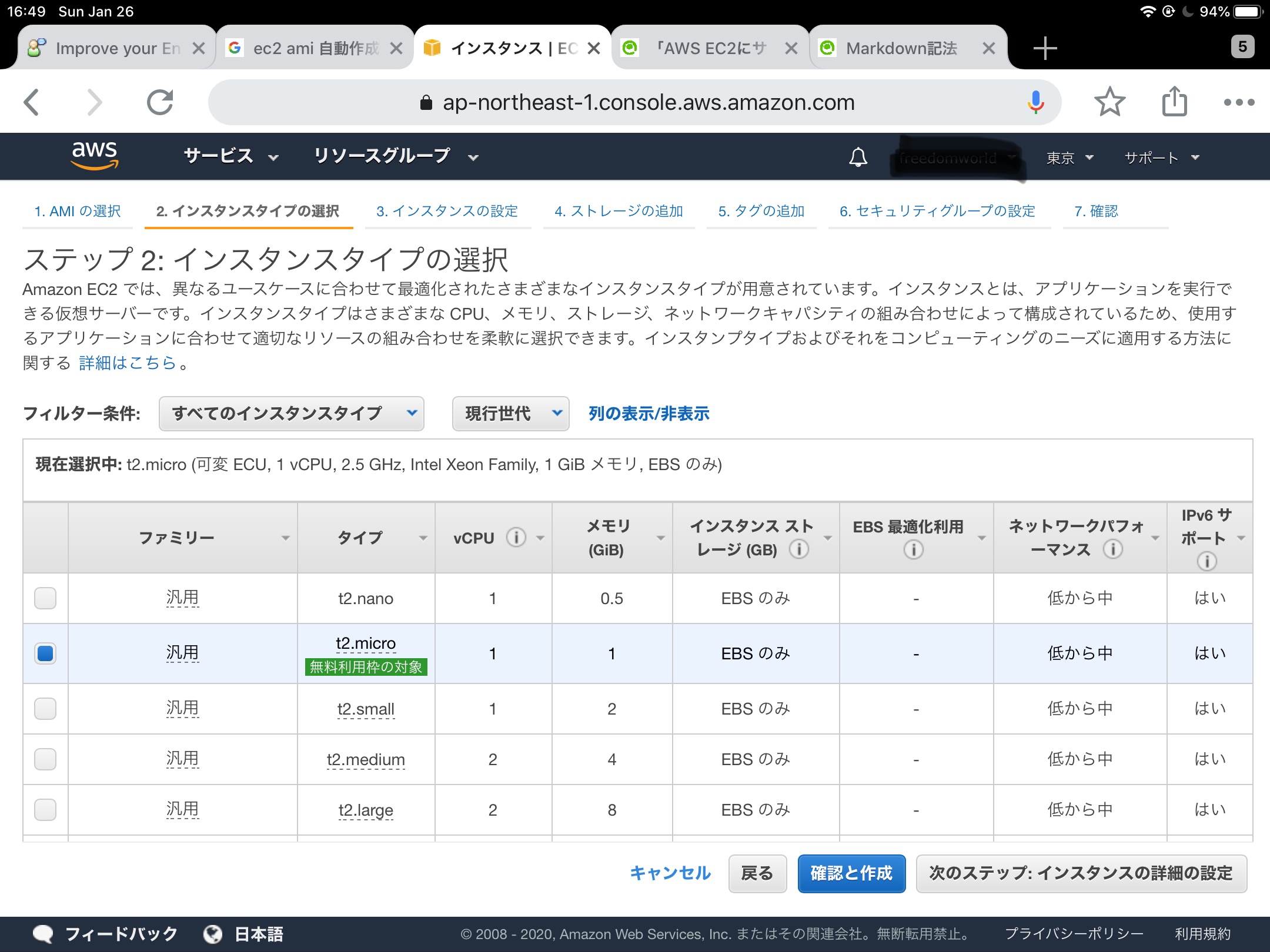Click the キャンセル link
Image resolution: width=1270 pixels, height=952 pixels.
coord(670,873)
